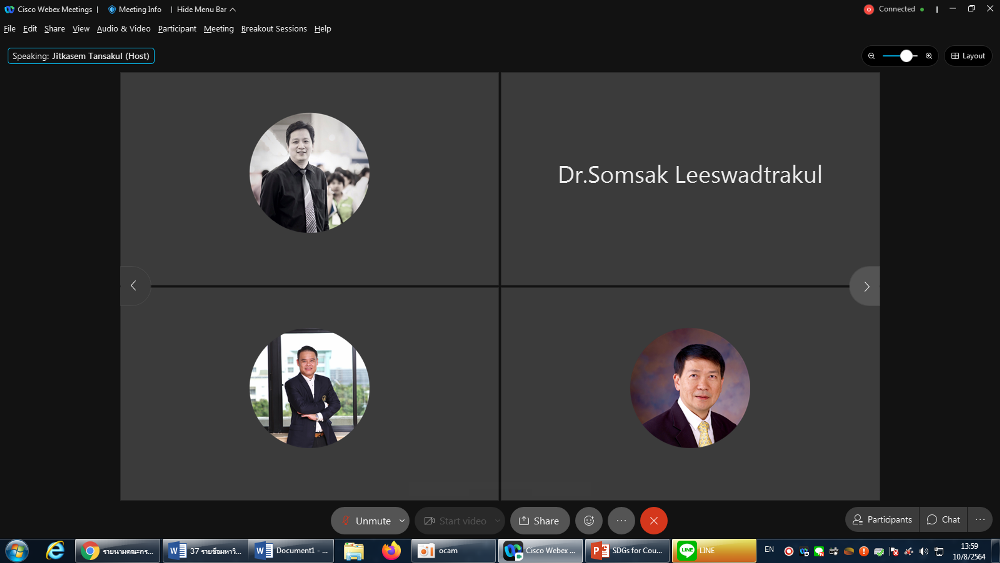Open the more options ellipsis button
Screen dimensions: 1000x563
click(621, 520)
